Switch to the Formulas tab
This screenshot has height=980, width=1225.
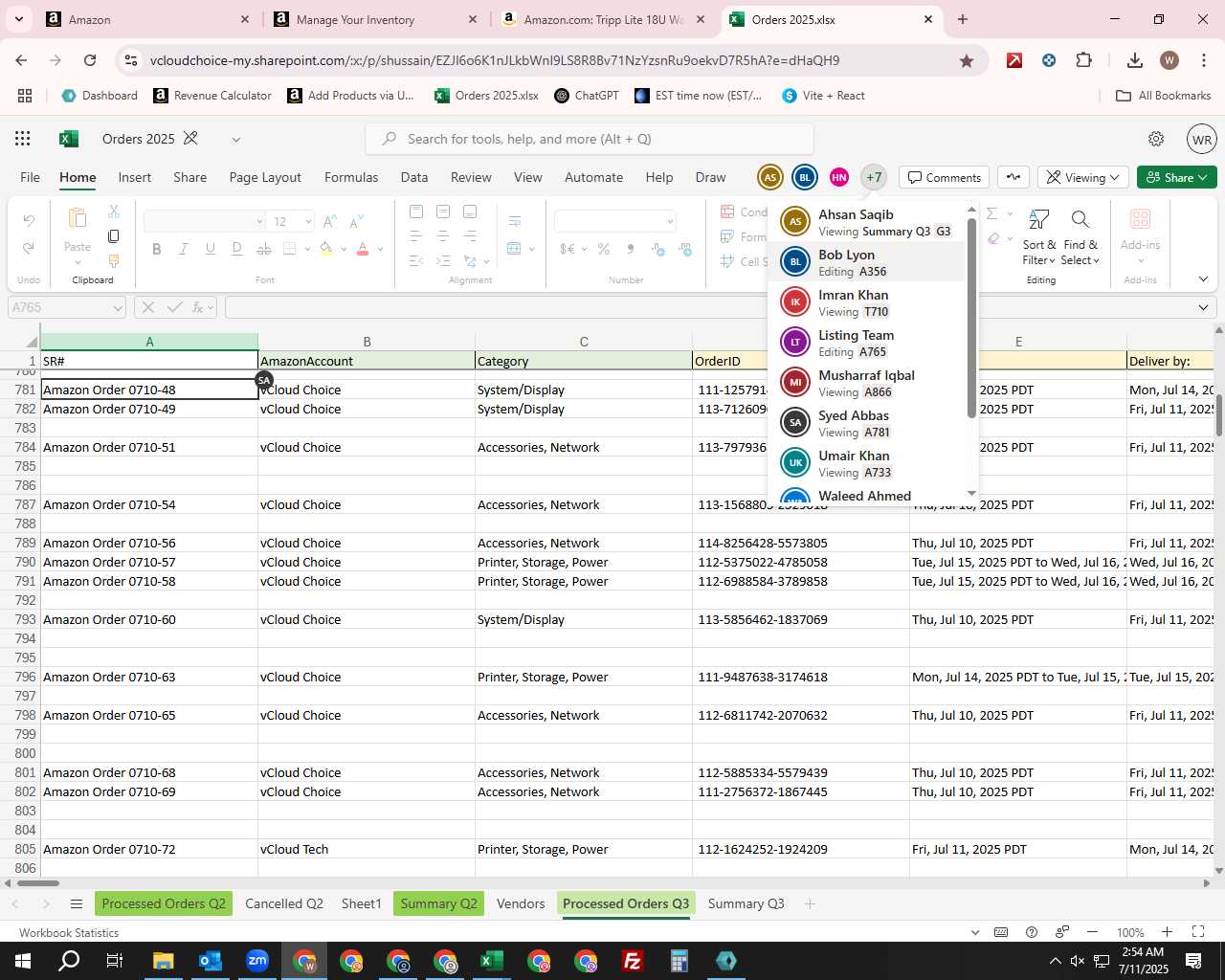coord(351,177)
